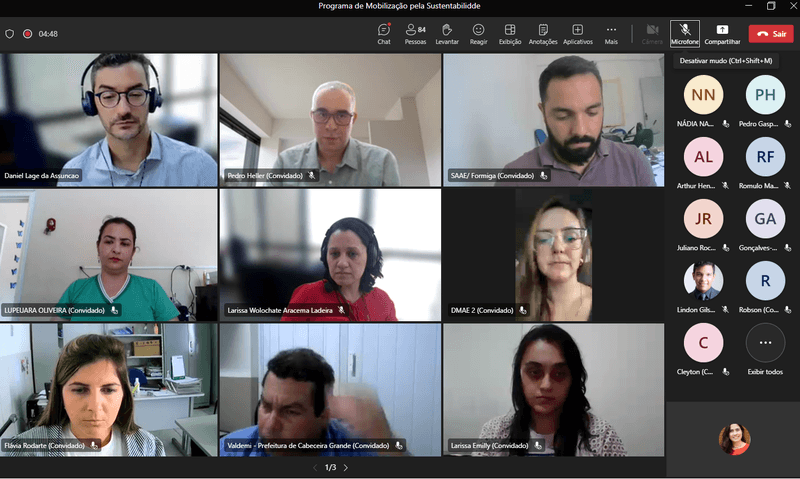Screen dimensions: 800x479
Task: Leave the meeting with Sair button
Action: 771,34
